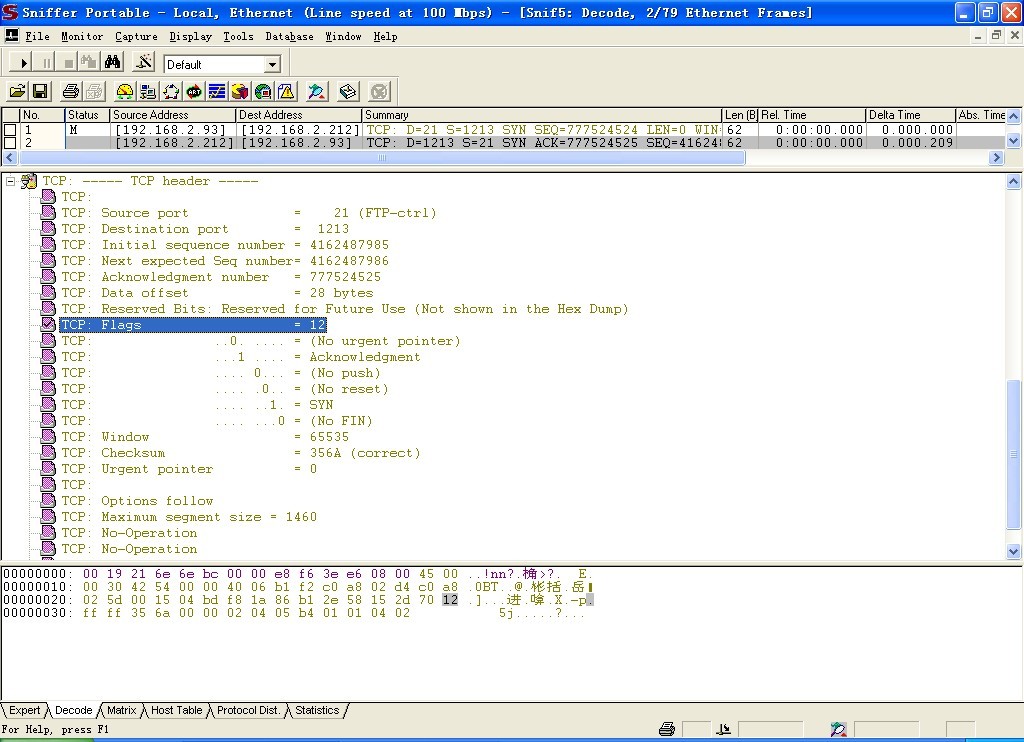Click the Print toolbar icon
The image size is (1024, 742).
(71, 91)
